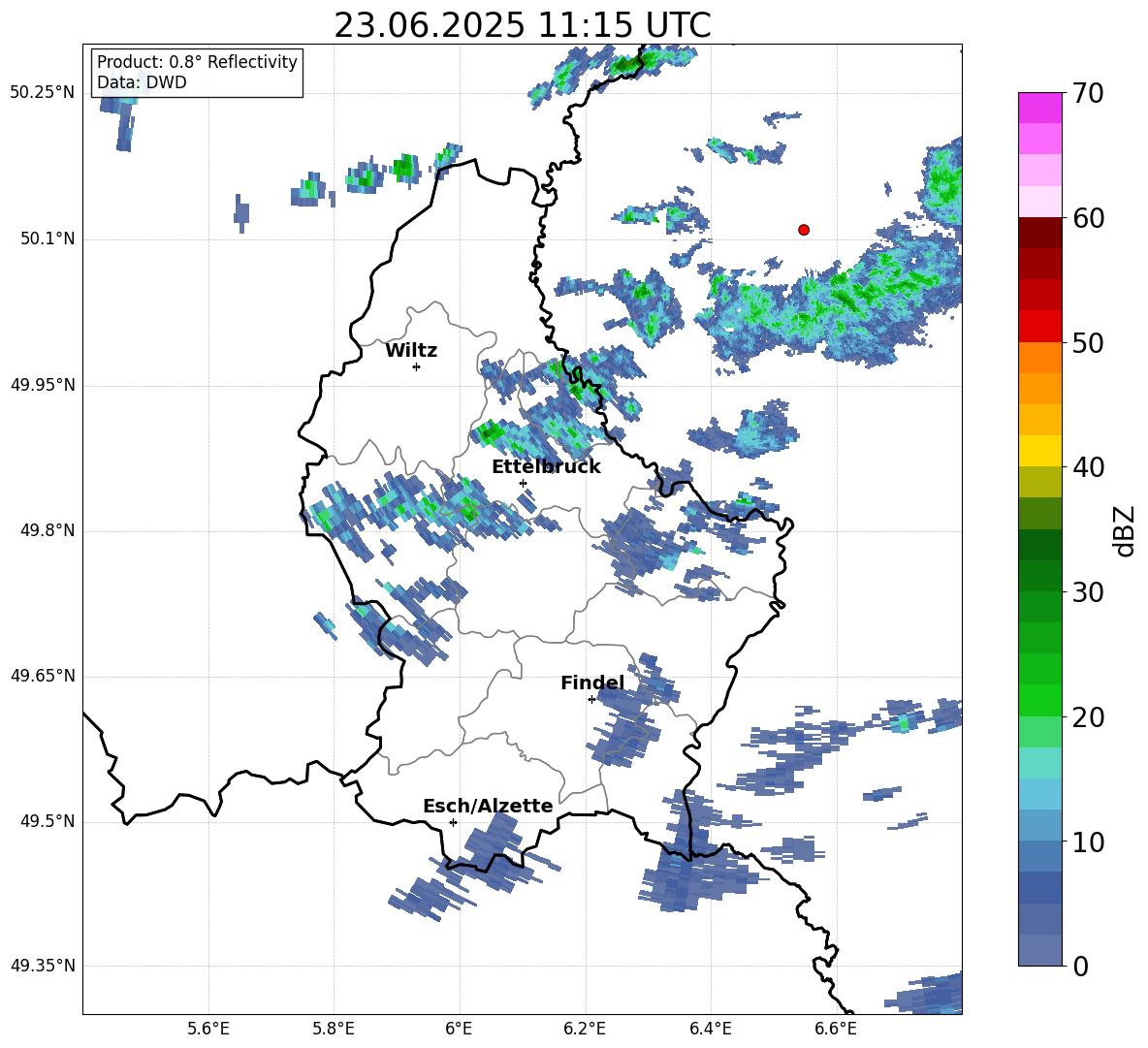Click the Findel location label
The height and width of the screenshot is (1048, 1148).
592,683
